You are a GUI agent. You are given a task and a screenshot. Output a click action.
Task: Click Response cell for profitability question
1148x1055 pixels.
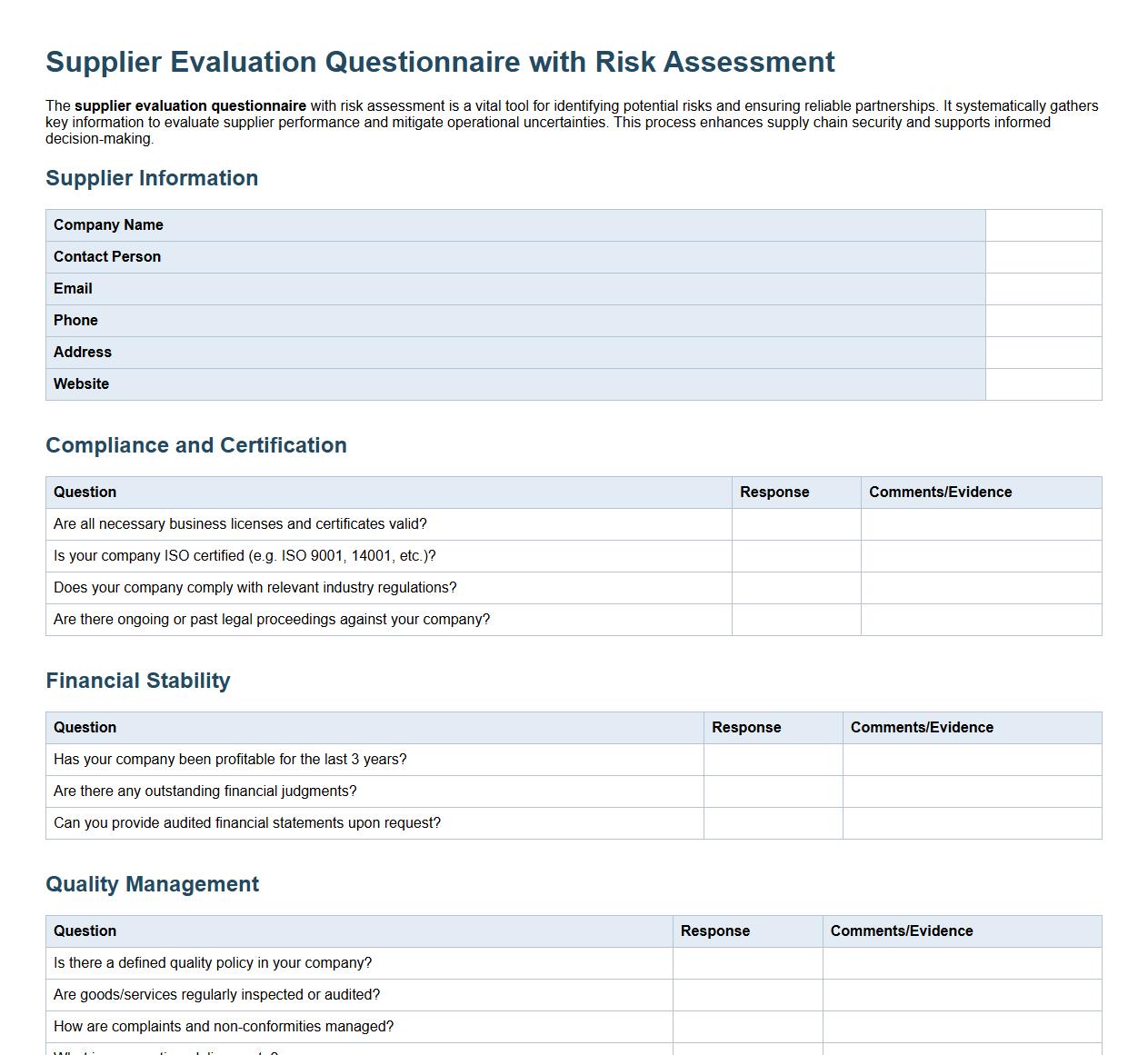click(773, 759)
